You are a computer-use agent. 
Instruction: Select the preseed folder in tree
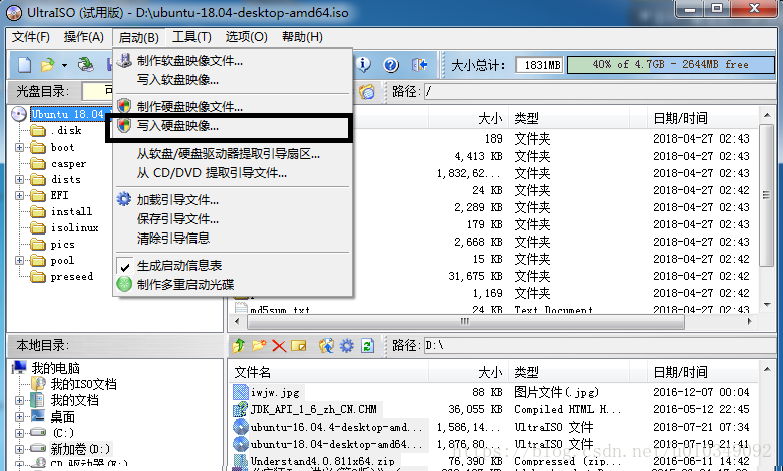71,277
